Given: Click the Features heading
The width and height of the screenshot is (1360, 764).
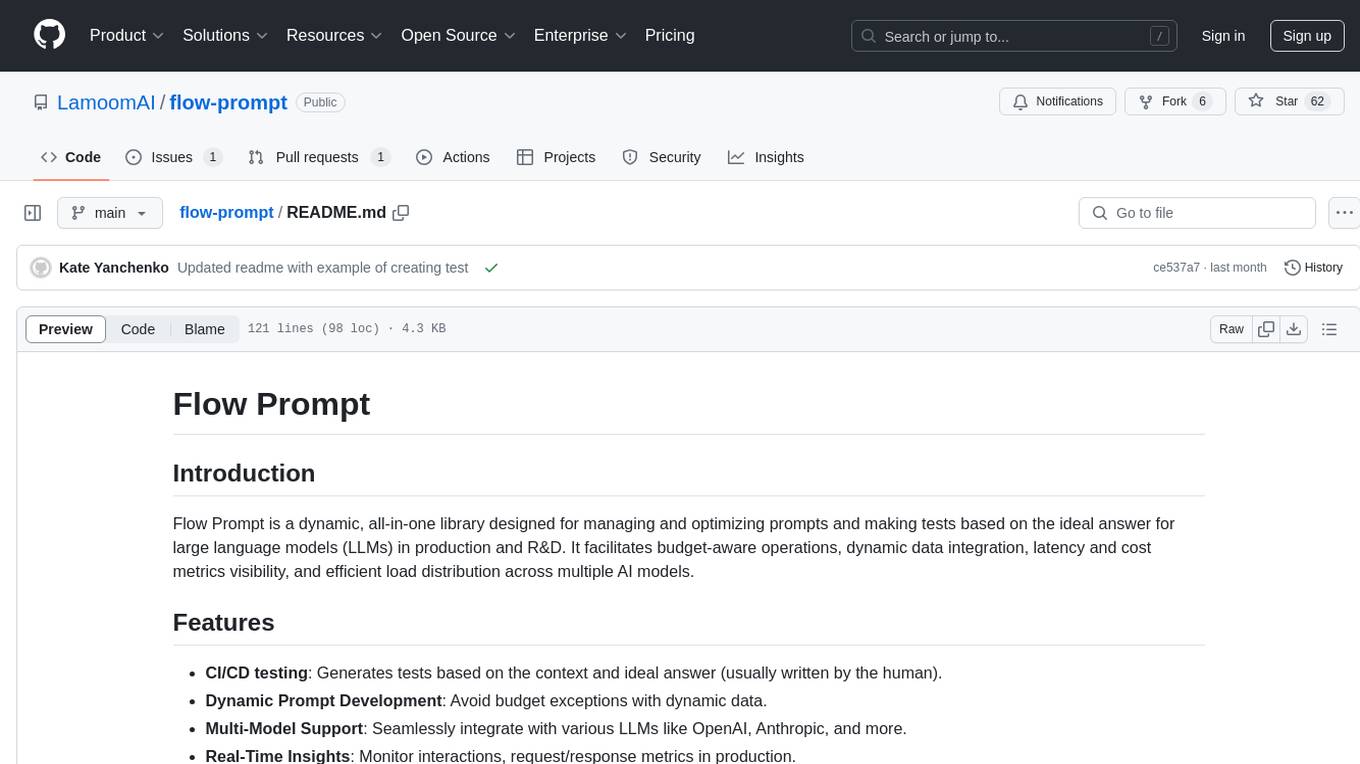Looking at the screenshot, I should [224, 622].
